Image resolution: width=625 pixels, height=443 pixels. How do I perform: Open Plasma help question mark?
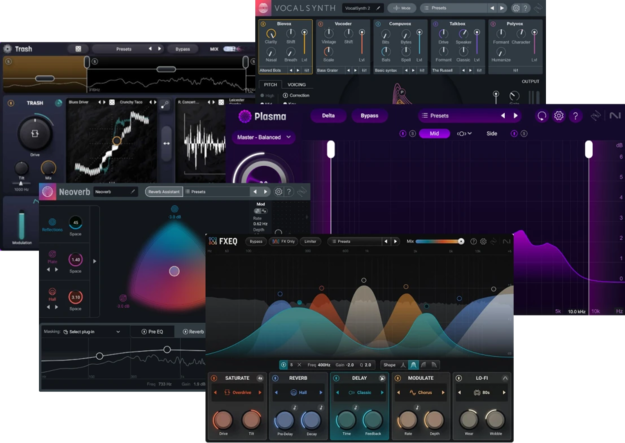pyautogui.click(x=575, y=116)
